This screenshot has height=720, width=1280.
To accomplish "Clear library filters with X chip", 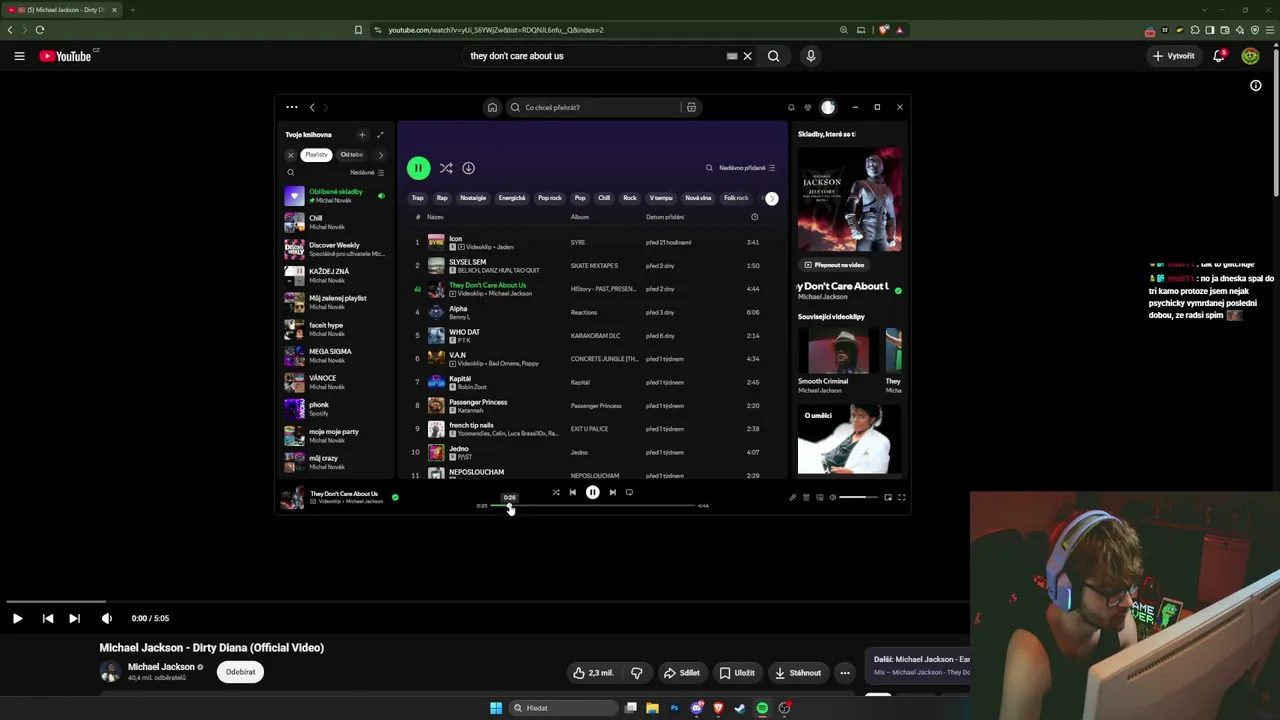I will point(291,155).
